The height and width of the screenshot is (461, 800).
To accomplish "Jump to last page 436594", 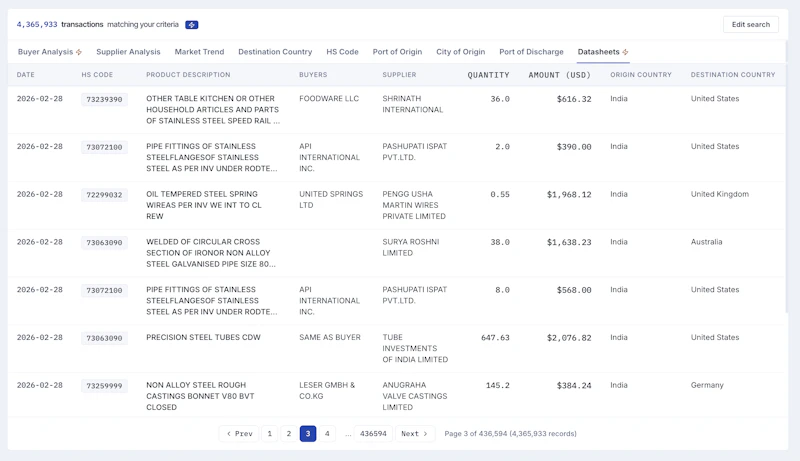I will (373, 433).
